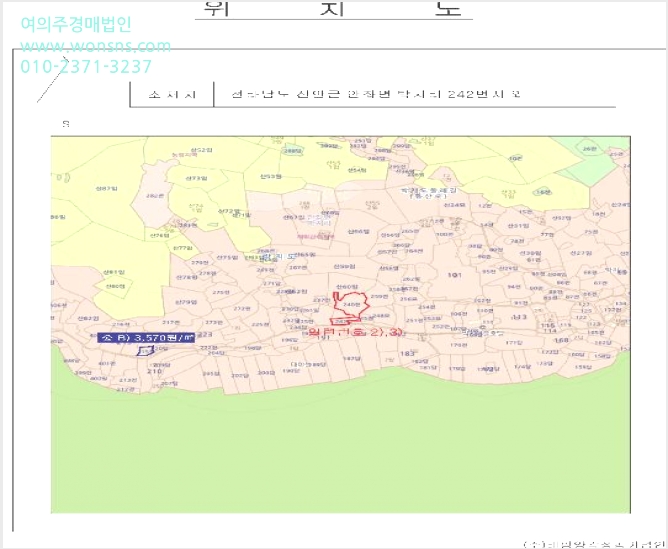Select parcel label 168 on the map

click(561, 340)
